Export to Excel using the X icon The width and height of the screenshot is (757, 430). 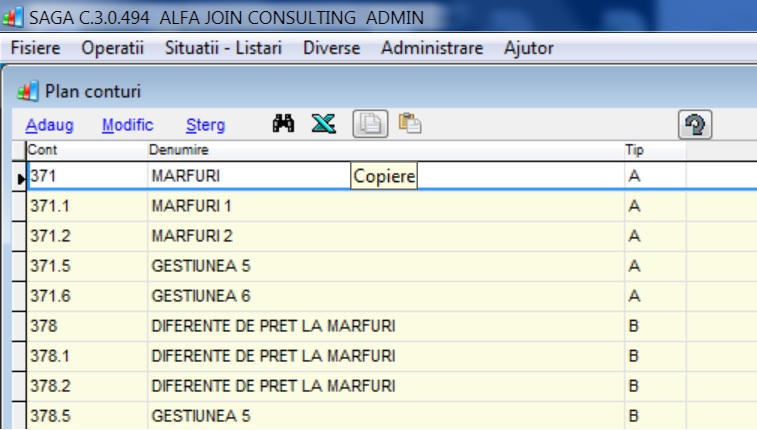point(323,124)
